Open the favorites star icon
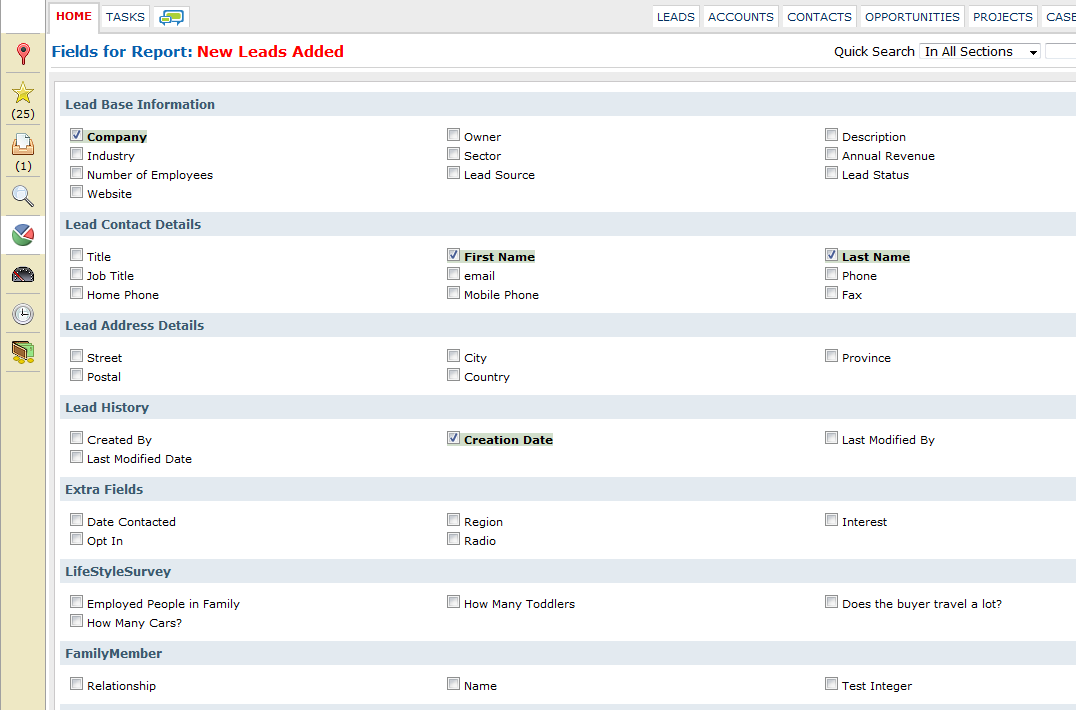The height and width of the screenshot is (710, 1076). pyautogui.click(x=23, y=93)
